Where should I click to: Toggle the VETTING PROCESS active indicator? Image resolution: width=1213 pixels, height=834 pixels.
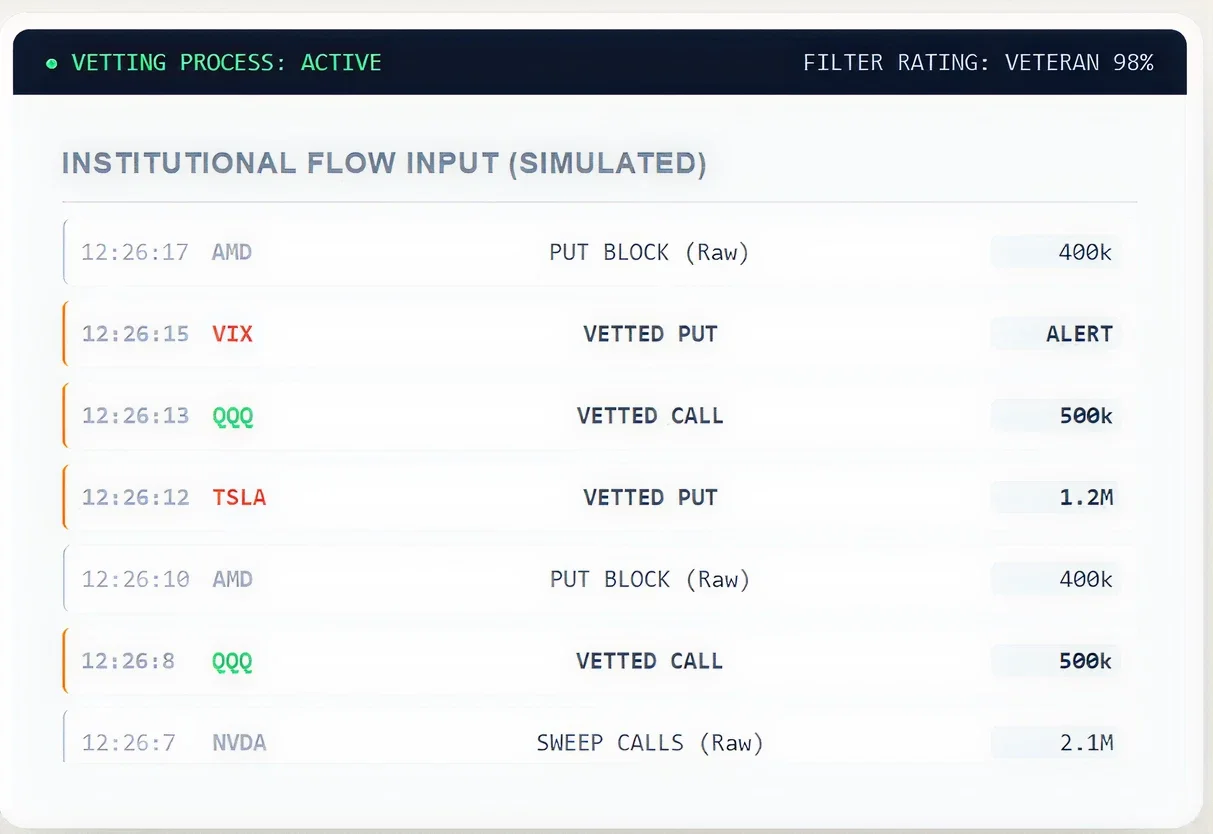coord(226,62)
